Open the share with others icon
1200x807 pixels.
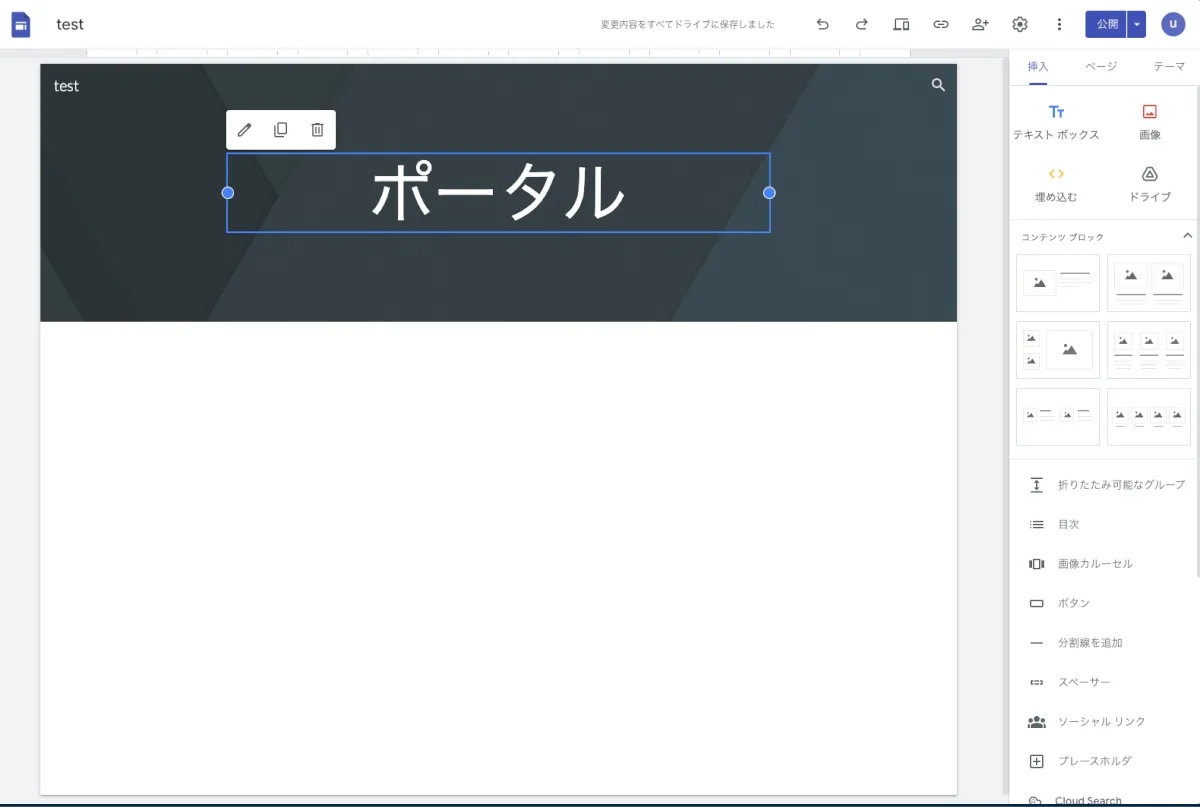point(980,24)
